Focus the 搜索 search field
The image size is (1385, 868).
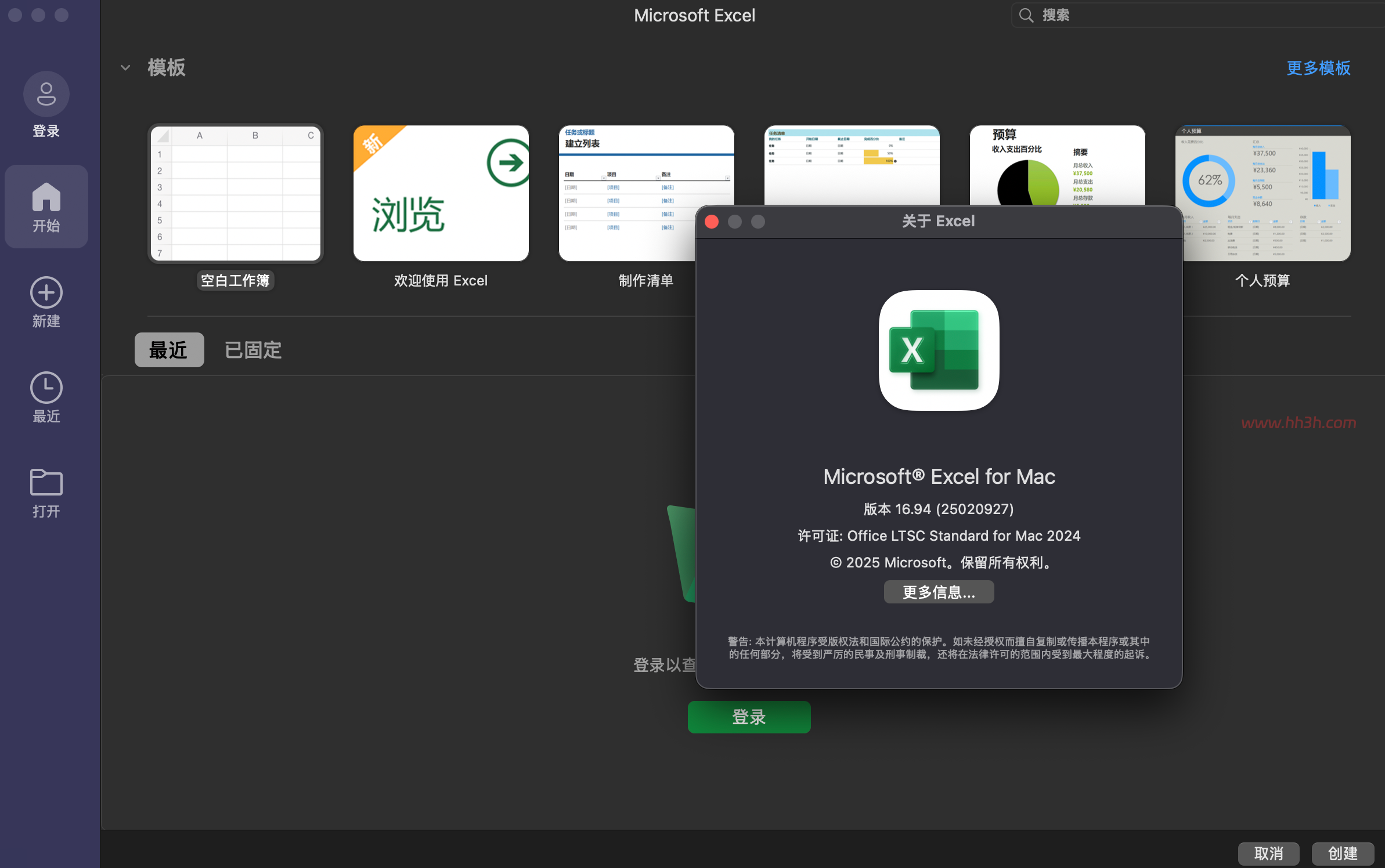coord(1198,15)
